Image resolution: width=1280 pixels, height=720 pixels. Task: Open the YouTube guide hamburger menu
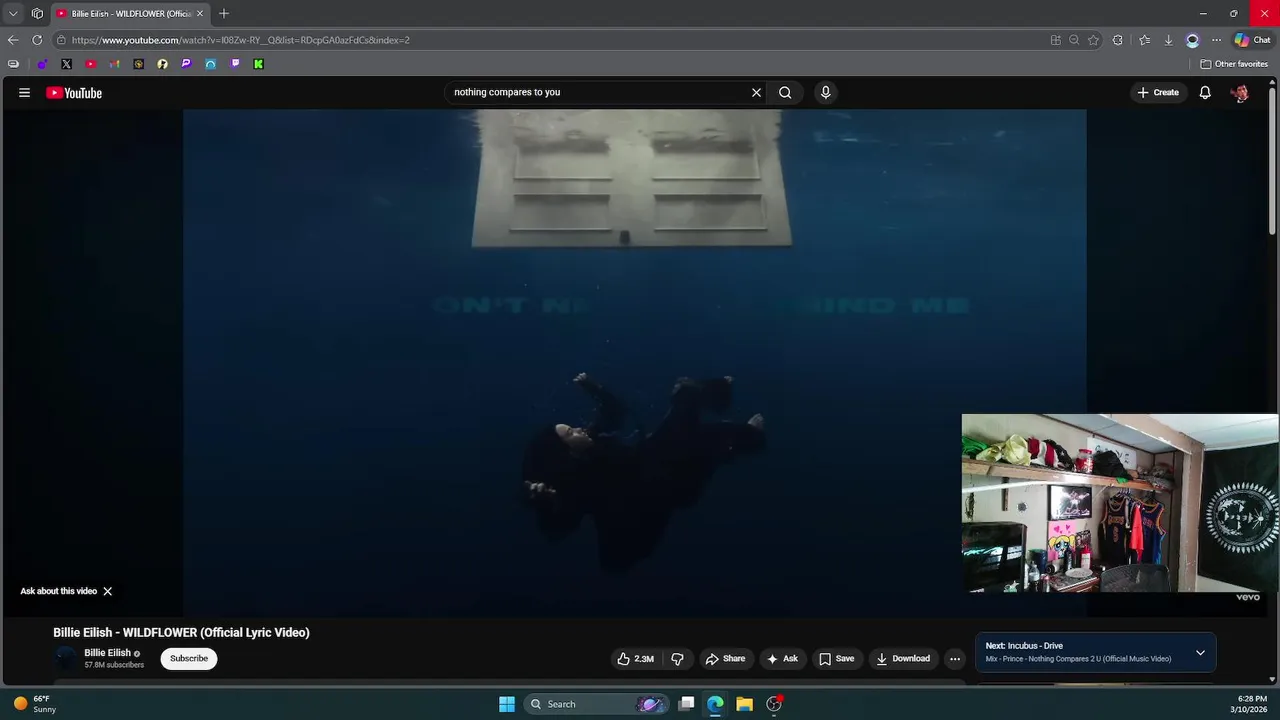tap(24, 93)
